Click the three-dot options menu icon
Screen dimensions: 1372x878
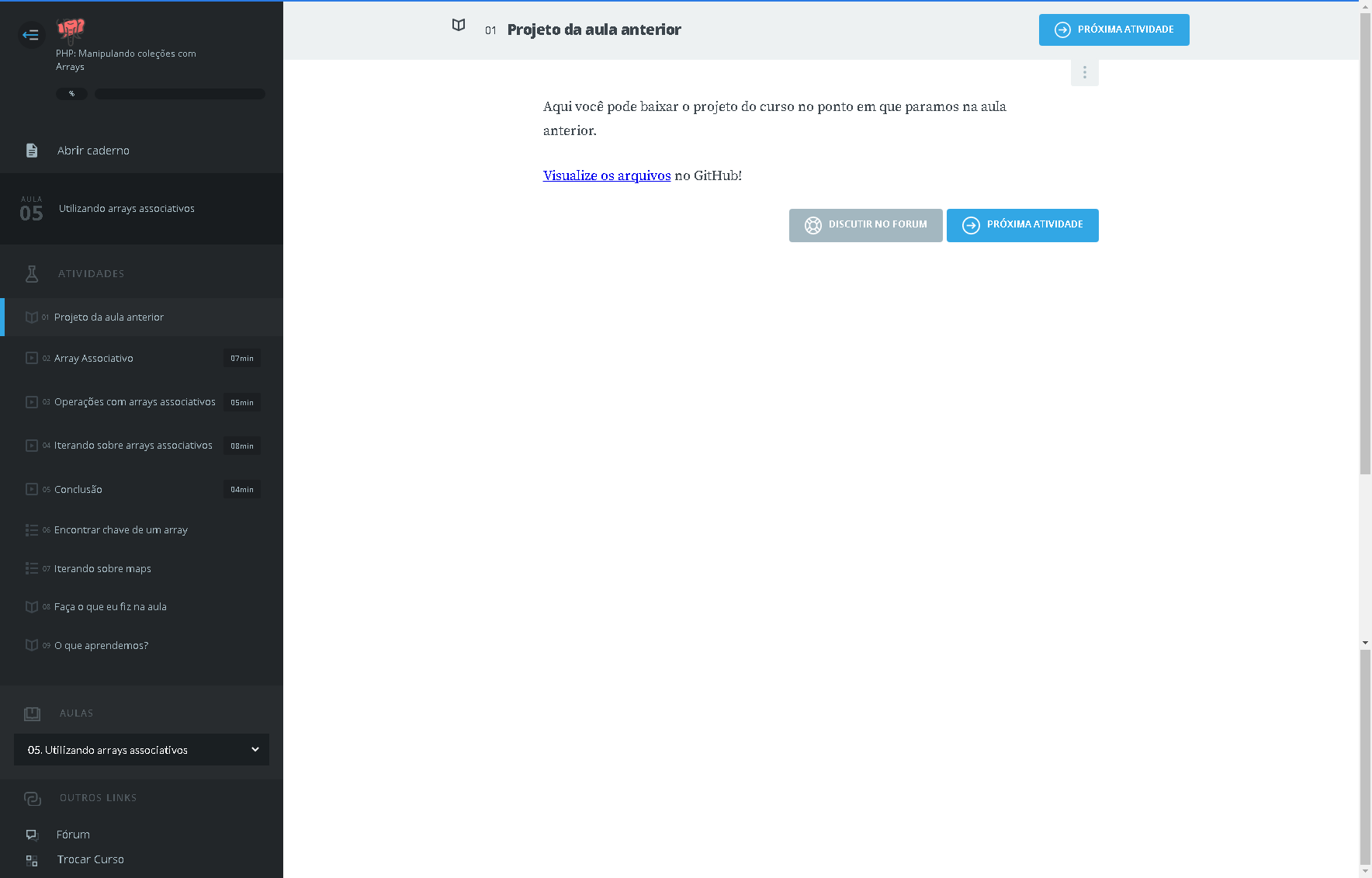click(x=1084, y=72)
